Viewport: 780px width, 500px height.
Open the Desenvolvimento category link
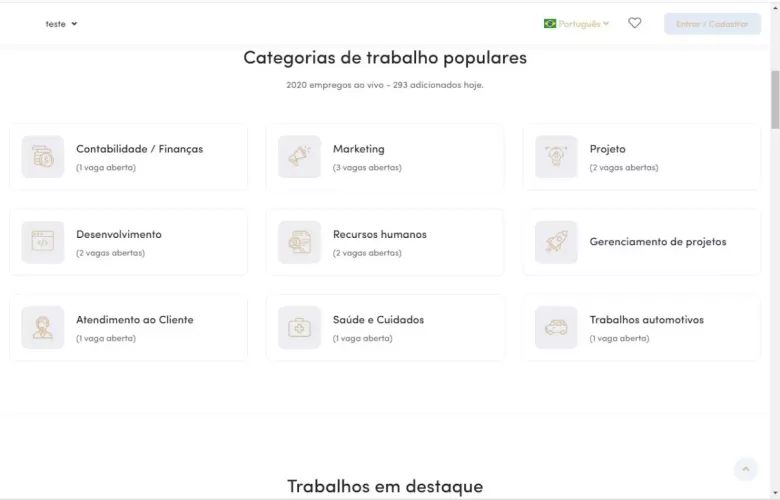pyautogui.click(x=118, y=234)
